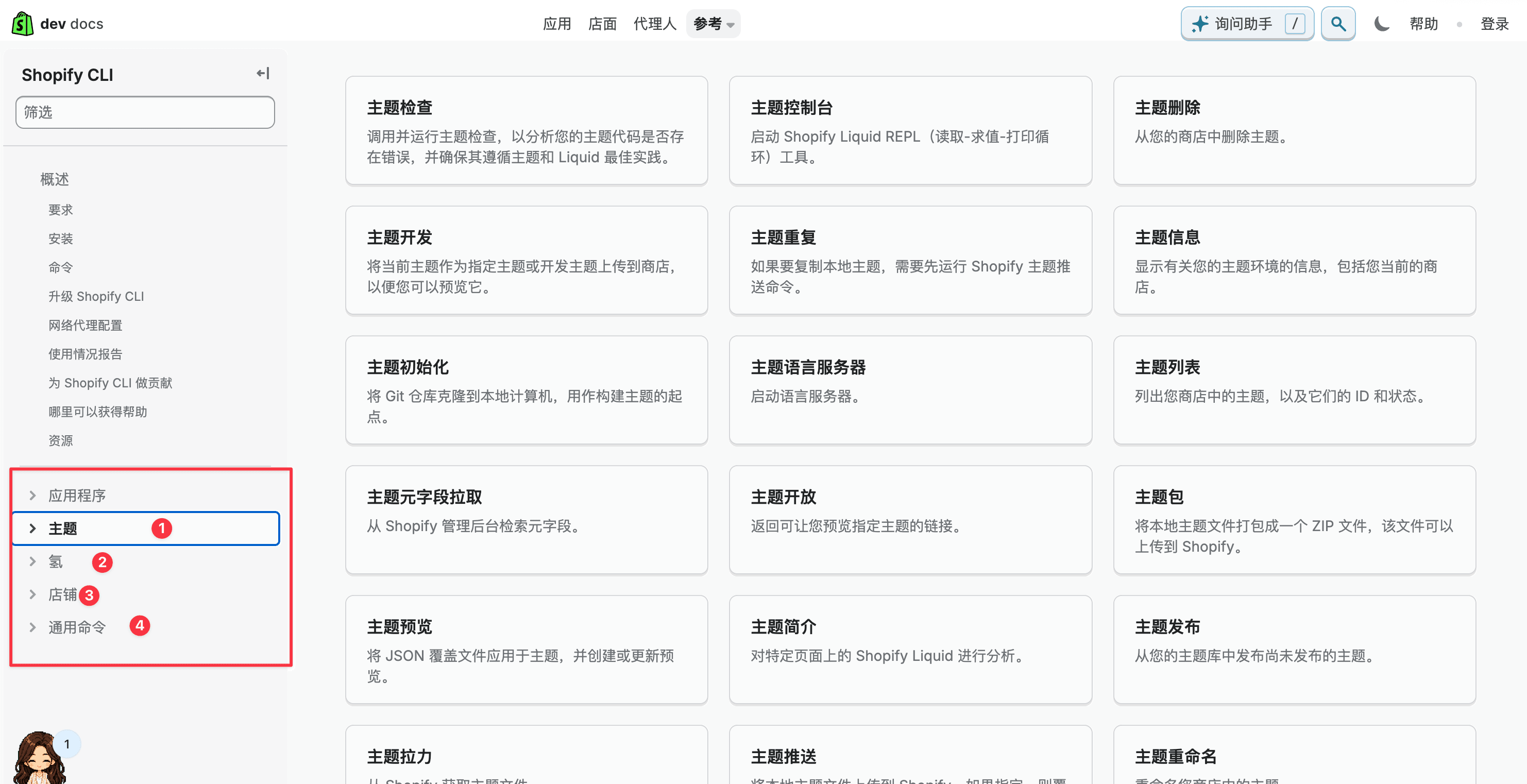Open the 主题控制台 card
This screenshot has width=1527, height=784.
point(910,130)
